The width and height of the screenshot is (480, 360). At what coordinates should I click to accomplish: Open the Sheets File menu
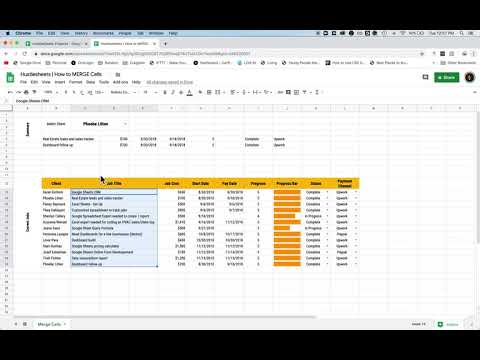23,82
